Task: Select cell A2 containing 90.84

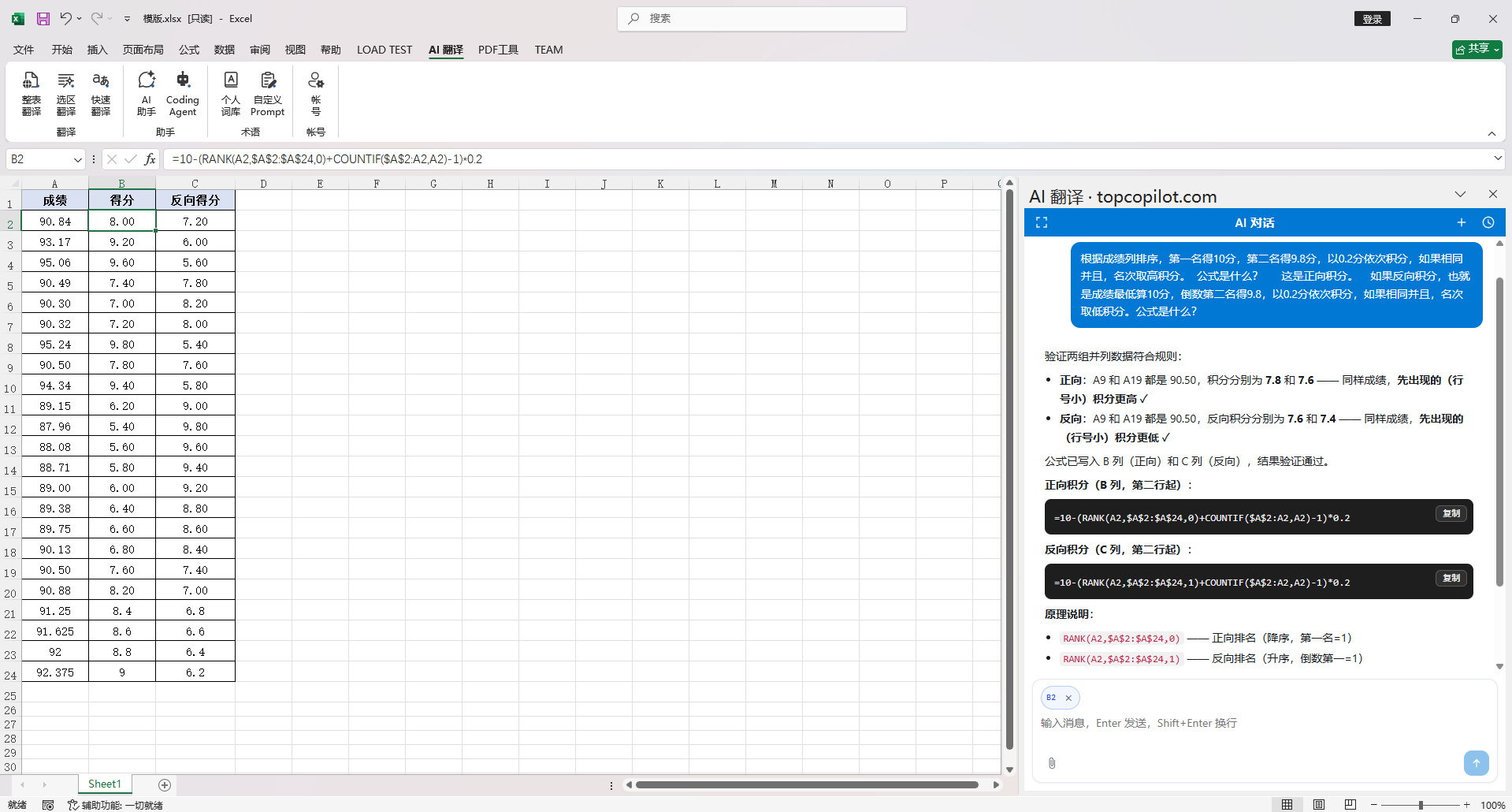Action: [55, 222]
